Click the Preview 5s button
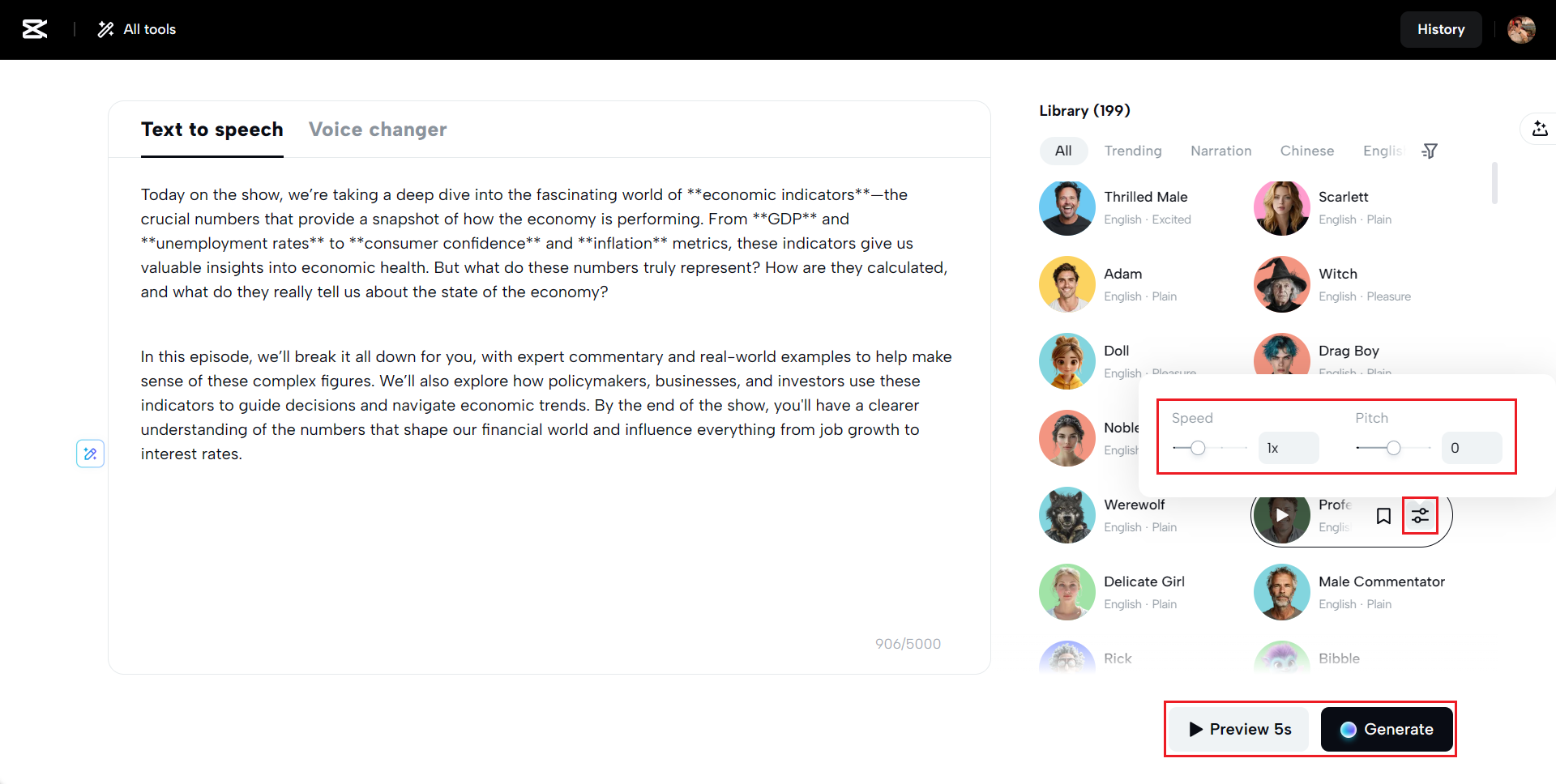This screenshot has height=784, width=1556. (x=1239, y=729)
